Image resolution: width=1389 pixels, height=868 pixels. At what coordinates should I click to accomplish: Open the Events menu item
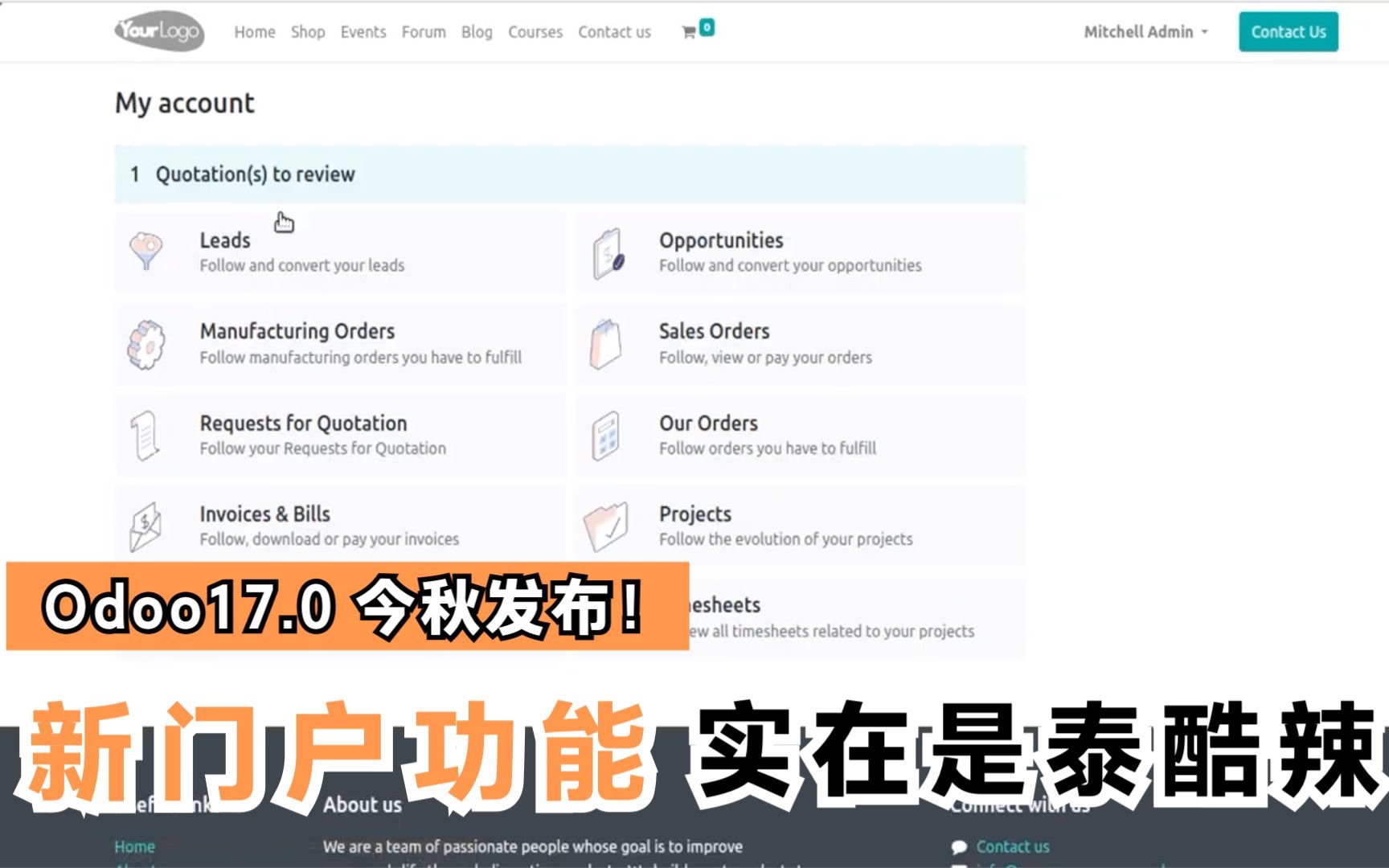(x=363, y=32)
